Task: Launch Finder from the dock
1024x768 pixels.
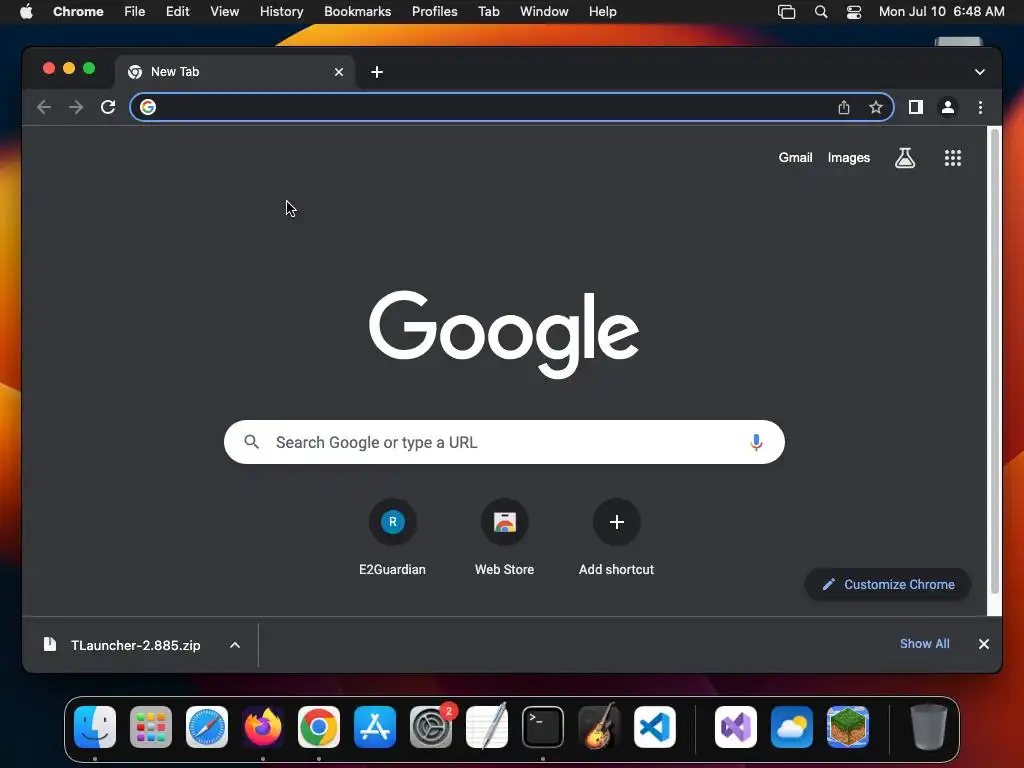Action: point(95,727)
